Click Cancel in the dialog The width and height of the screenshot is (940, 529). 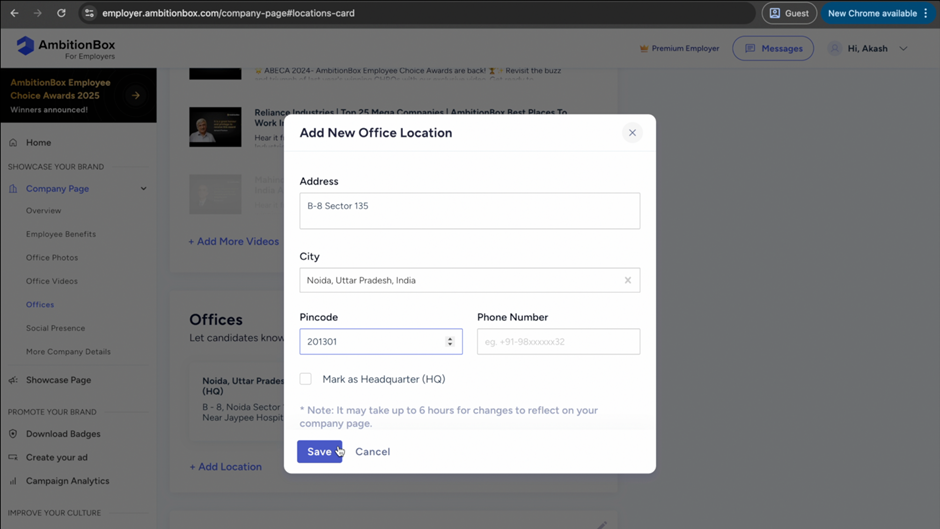coord(372,452)
